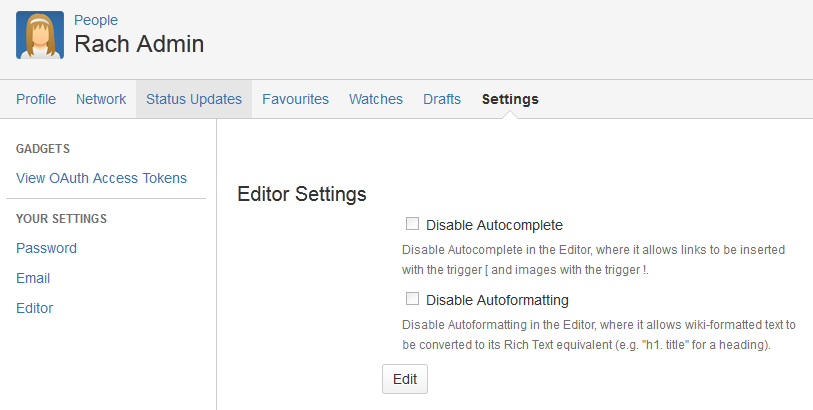Select the Editor settings link in sidebar
813x410 pixels.
[x=35, y=308]
